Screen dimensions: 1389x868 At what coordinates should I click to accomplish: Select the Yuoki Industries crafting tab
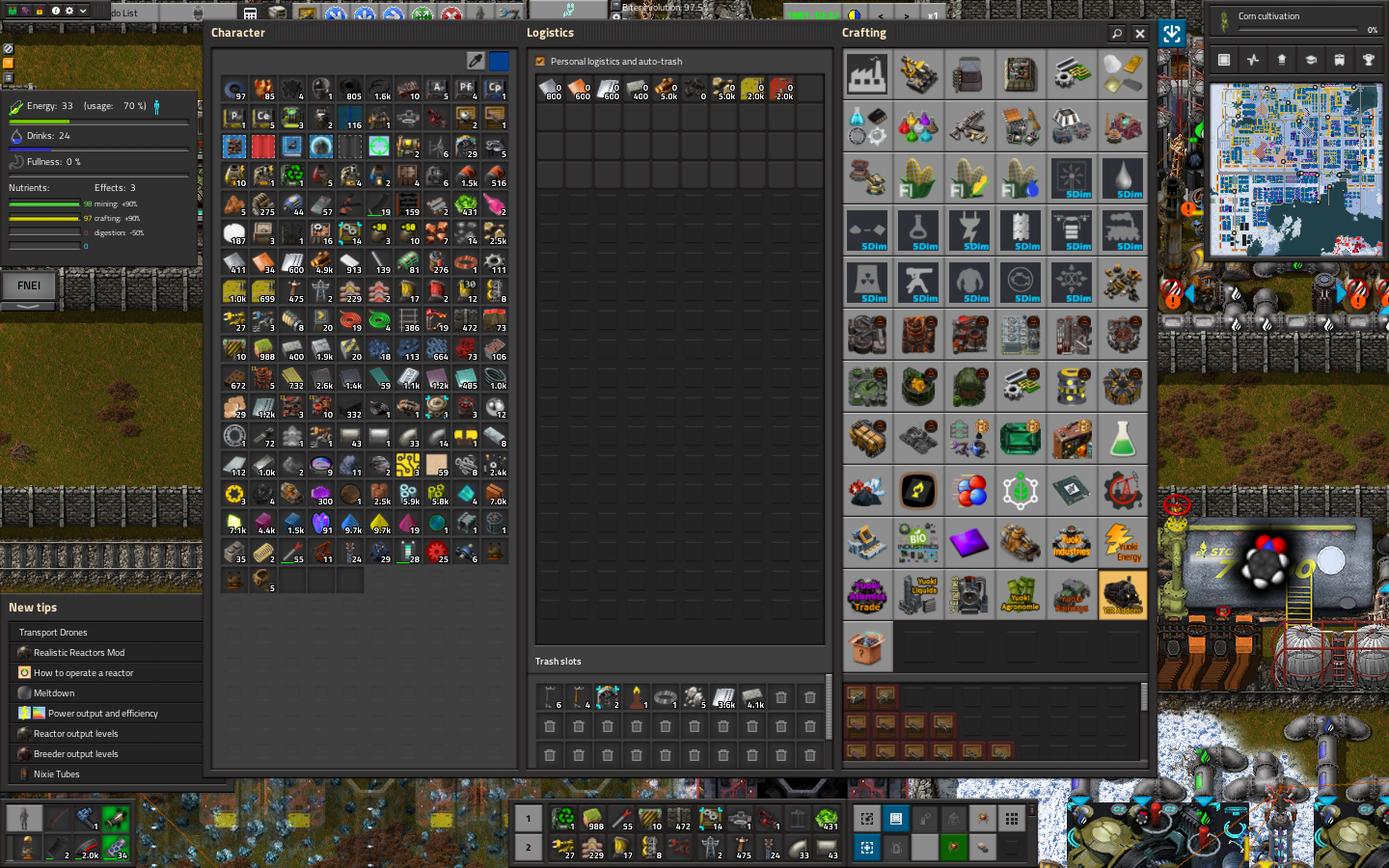point(1072,542)
